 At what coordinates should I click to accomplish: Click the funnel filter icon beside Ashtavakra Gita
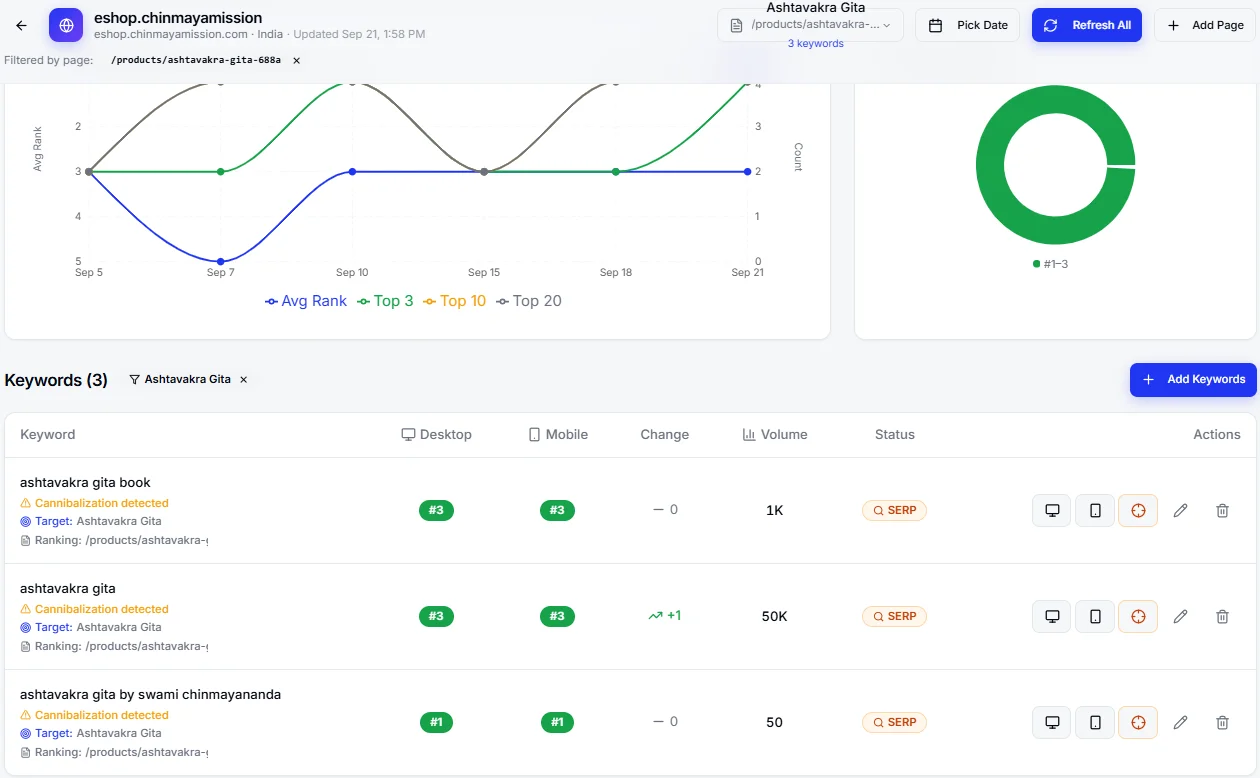[x=134, y=380]
